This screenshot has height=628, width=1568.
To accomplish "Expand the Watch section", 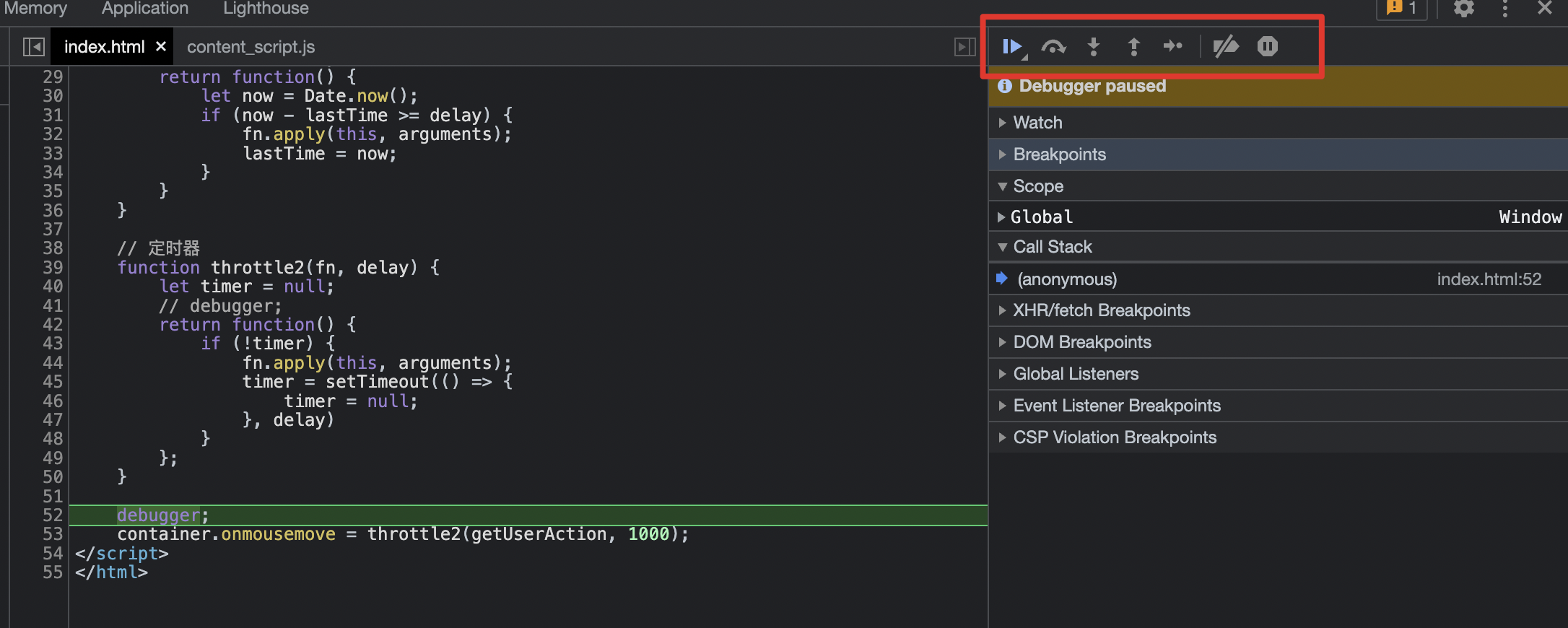I will pyautogui.click(x=1278, y=123).
